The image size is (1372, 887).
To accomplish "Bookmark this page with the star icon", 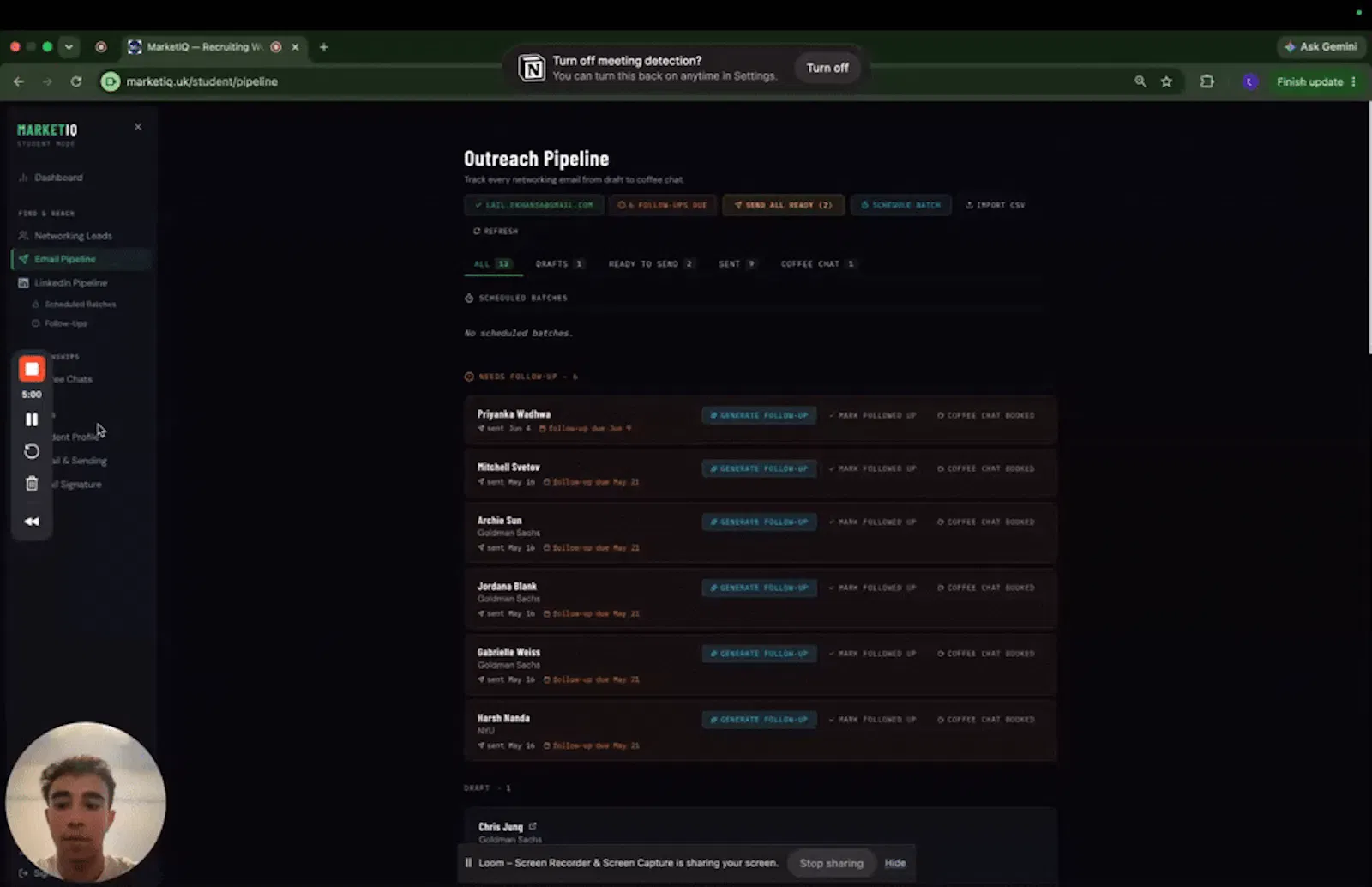I will (x=1166, y=81).
